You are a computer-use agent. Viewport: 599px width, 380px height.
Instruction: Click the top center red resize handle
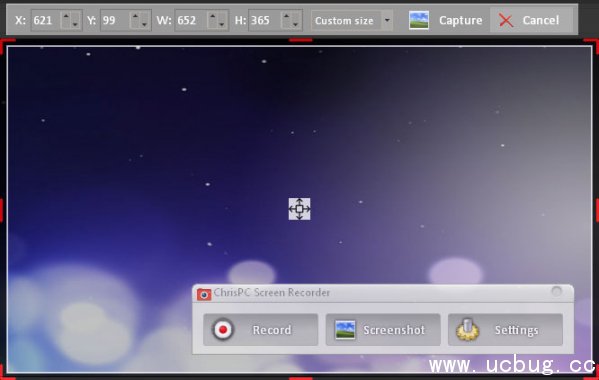click(x=301, y=40)
